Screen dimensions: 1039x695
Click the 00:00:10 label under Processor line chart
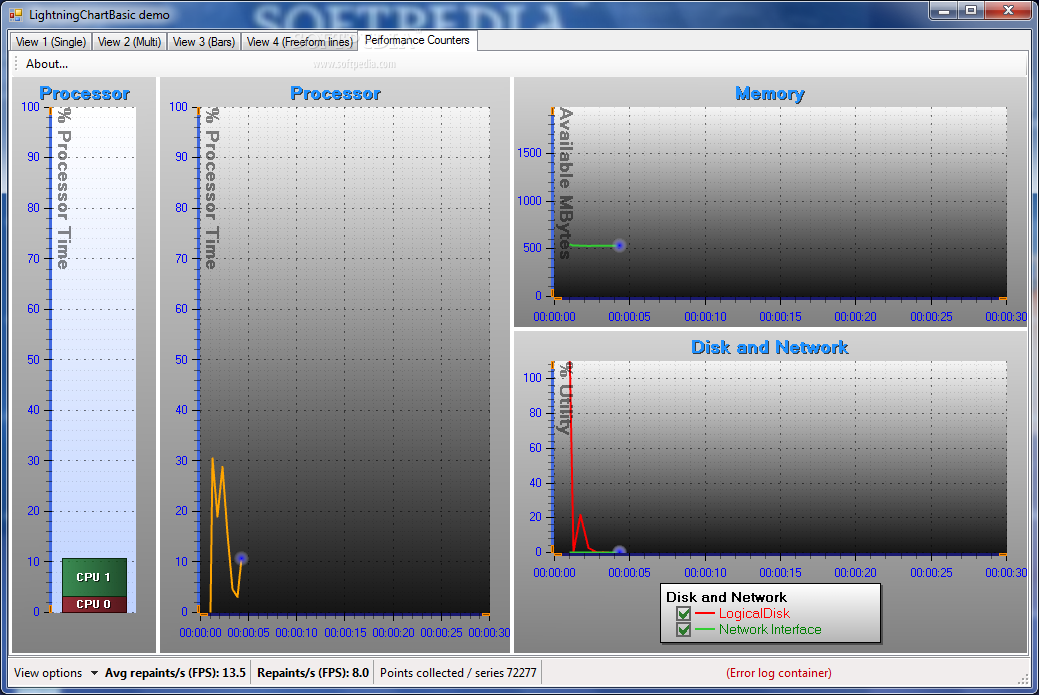click(297, 633)
